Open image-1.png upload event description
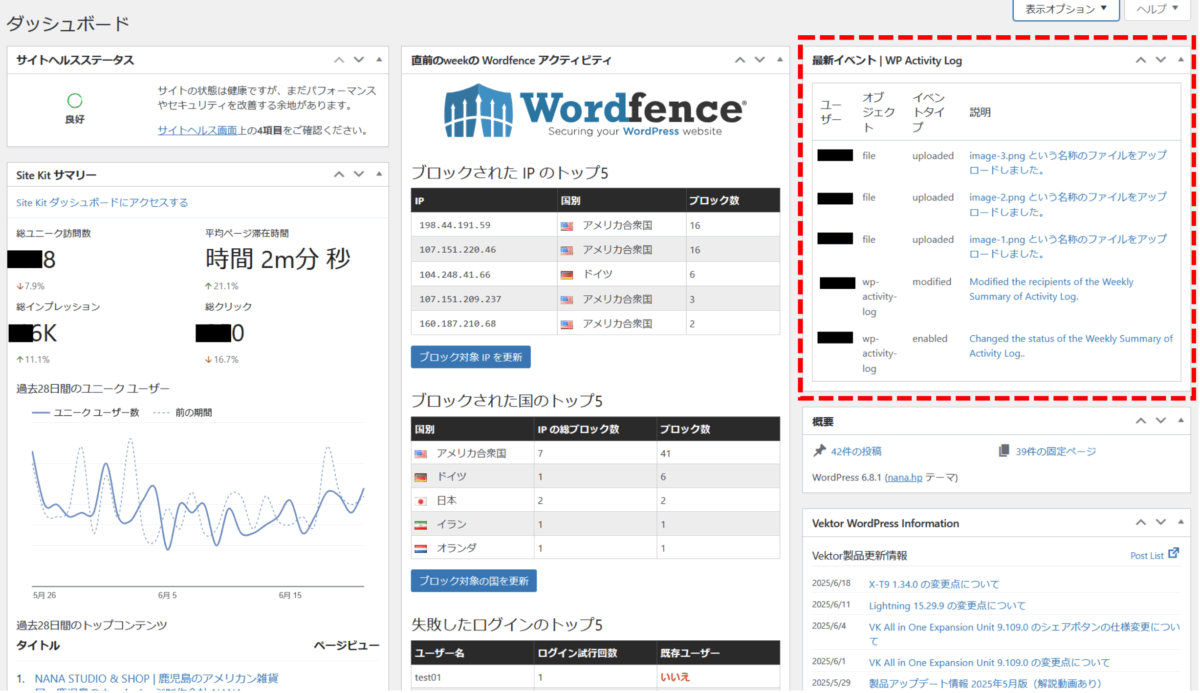 pyautogui.click(x=1068, y=246)
